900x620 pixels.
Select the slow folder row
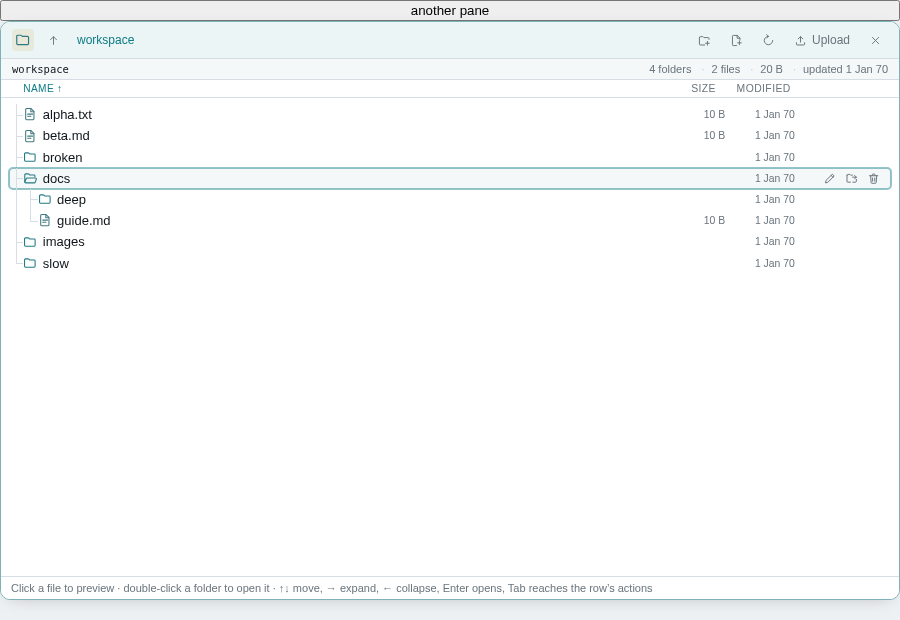click(x=450, y=264)
